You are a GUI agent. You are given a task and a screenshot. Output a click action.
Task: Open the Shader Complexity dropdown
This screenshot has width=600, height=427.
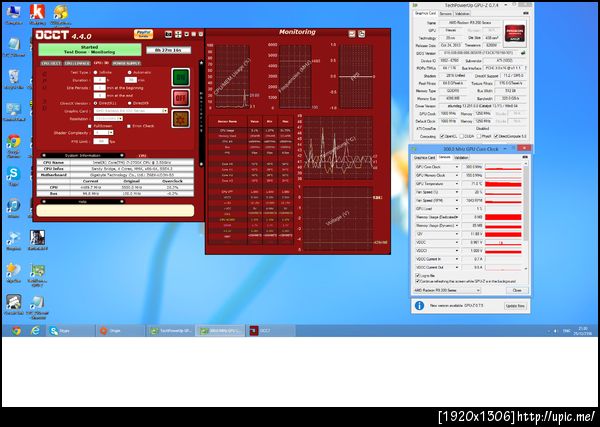coord(104,132)
